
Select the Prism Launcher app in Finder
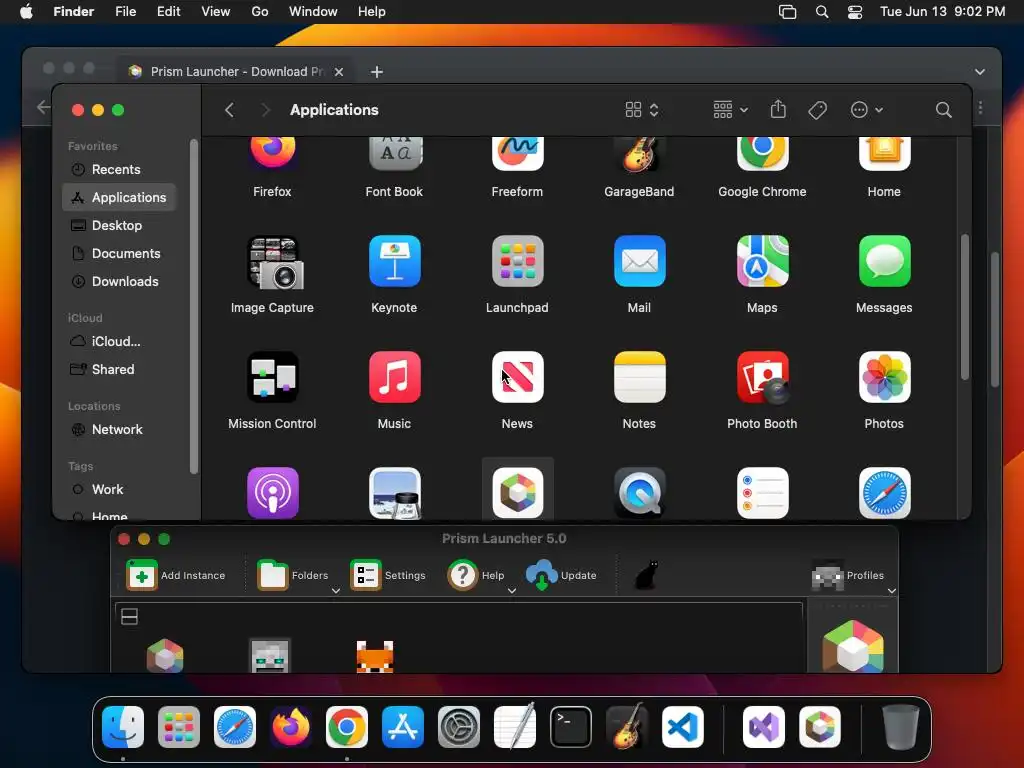517,493
